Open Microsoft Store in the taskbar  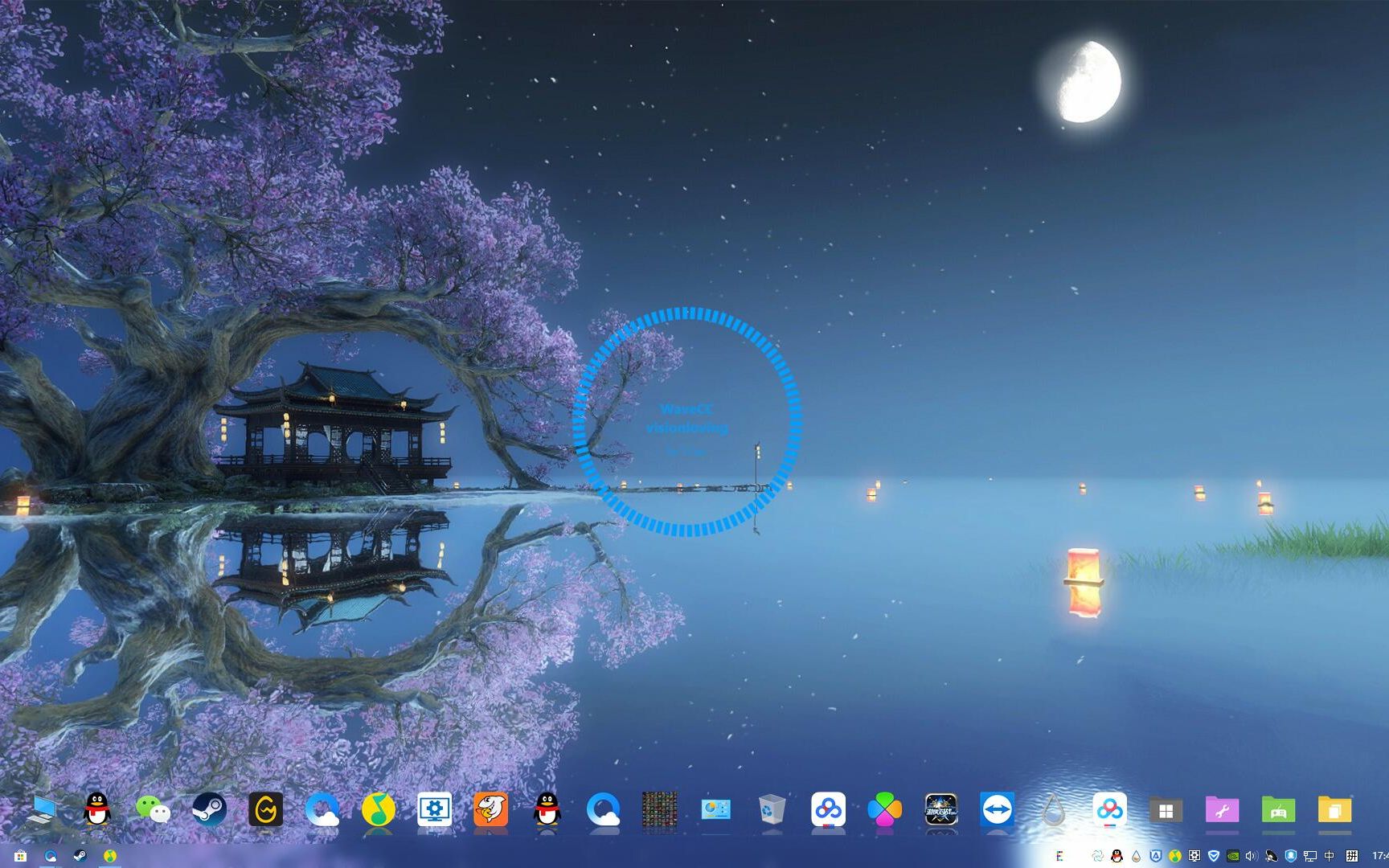pyautogui.click(x=20, y=856)
